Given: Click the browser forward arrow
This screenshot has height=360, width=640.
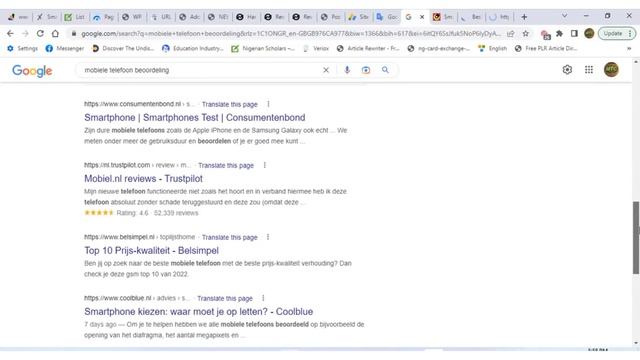Looking at the screenshot, I should [25, 33].
